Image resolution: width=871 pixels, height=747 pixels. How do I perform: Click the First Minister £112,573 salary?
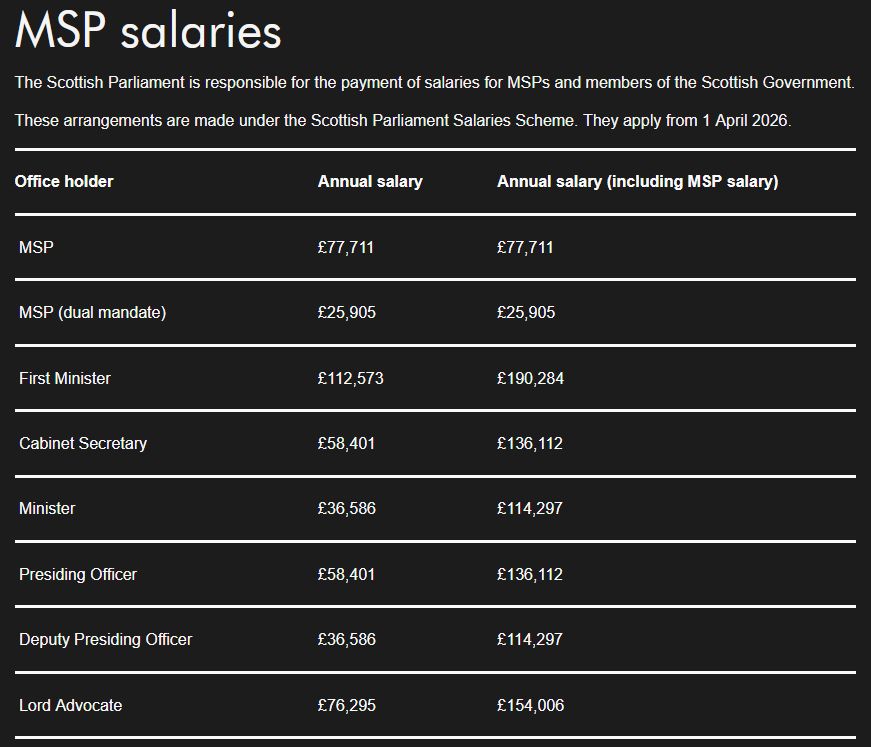351,378
